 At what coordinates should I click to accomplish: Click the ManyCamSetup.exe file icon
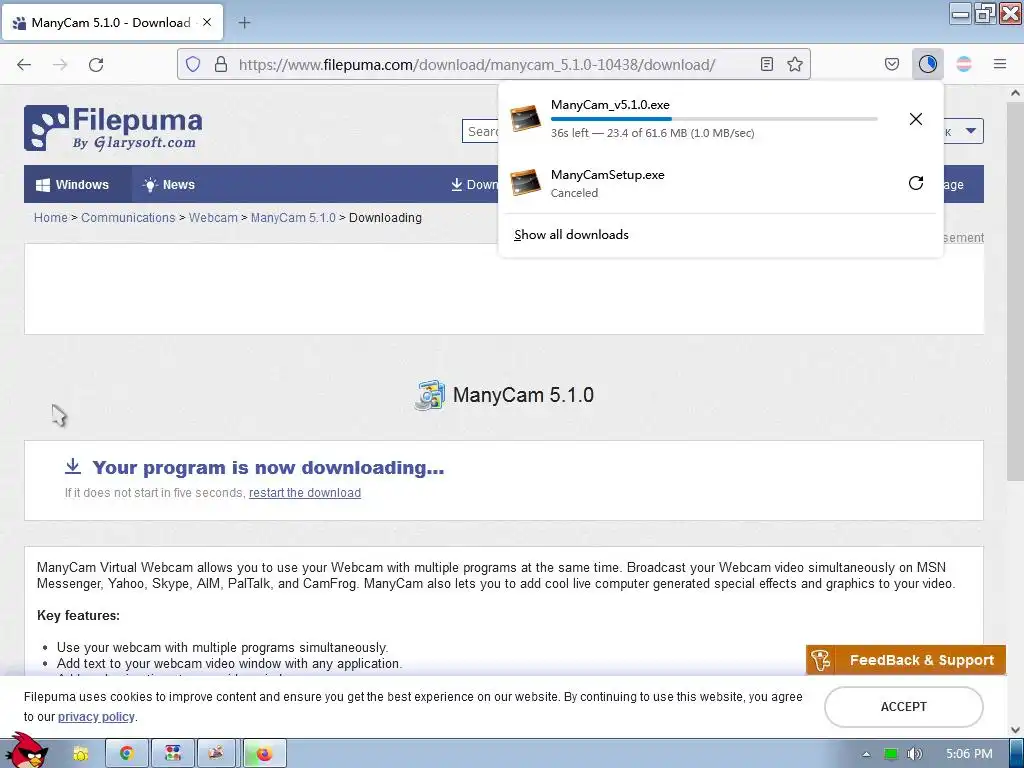pyautogui.click(x=526, y=182)
